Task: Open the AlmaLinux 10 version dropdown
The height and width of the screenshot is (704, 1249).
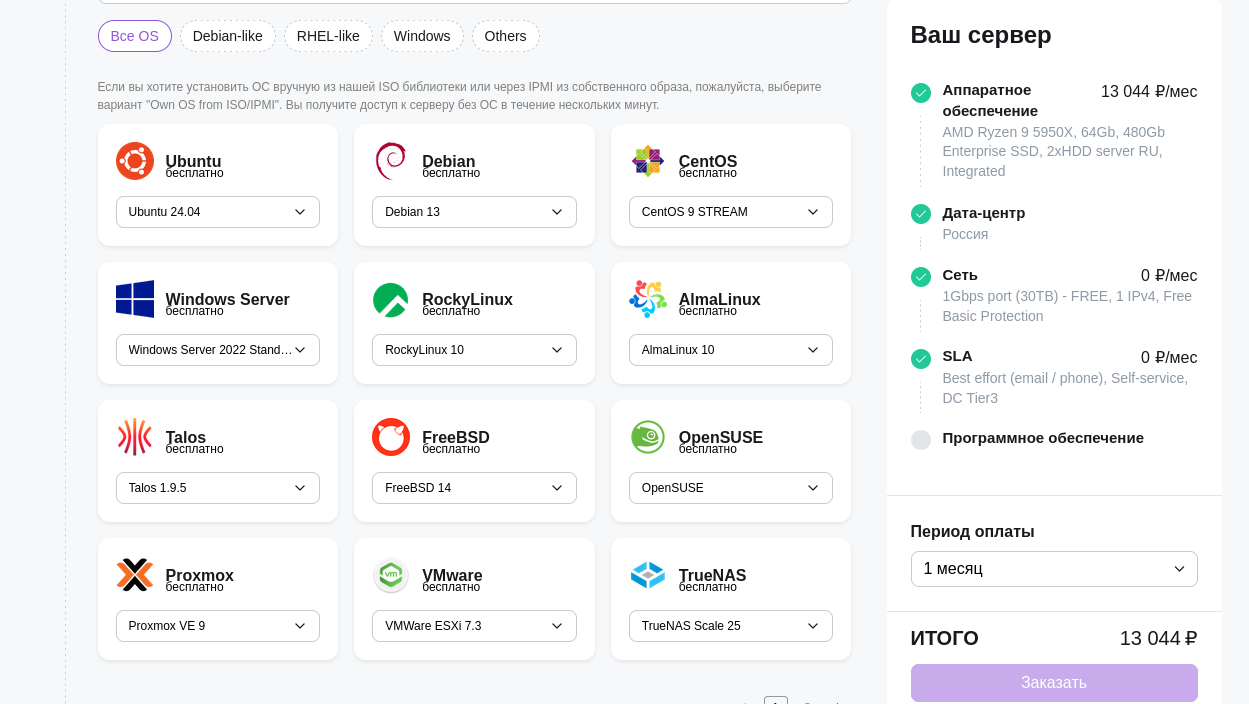Action: pos(730,350)
